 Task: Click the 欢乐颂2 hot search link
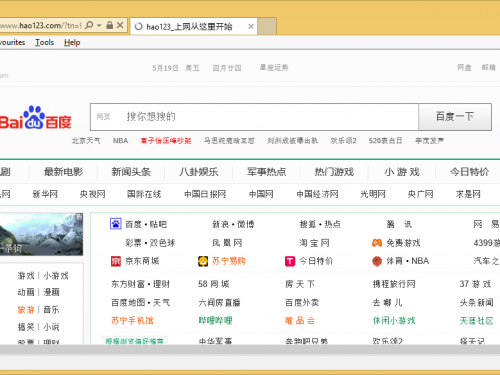coord(343,141)
